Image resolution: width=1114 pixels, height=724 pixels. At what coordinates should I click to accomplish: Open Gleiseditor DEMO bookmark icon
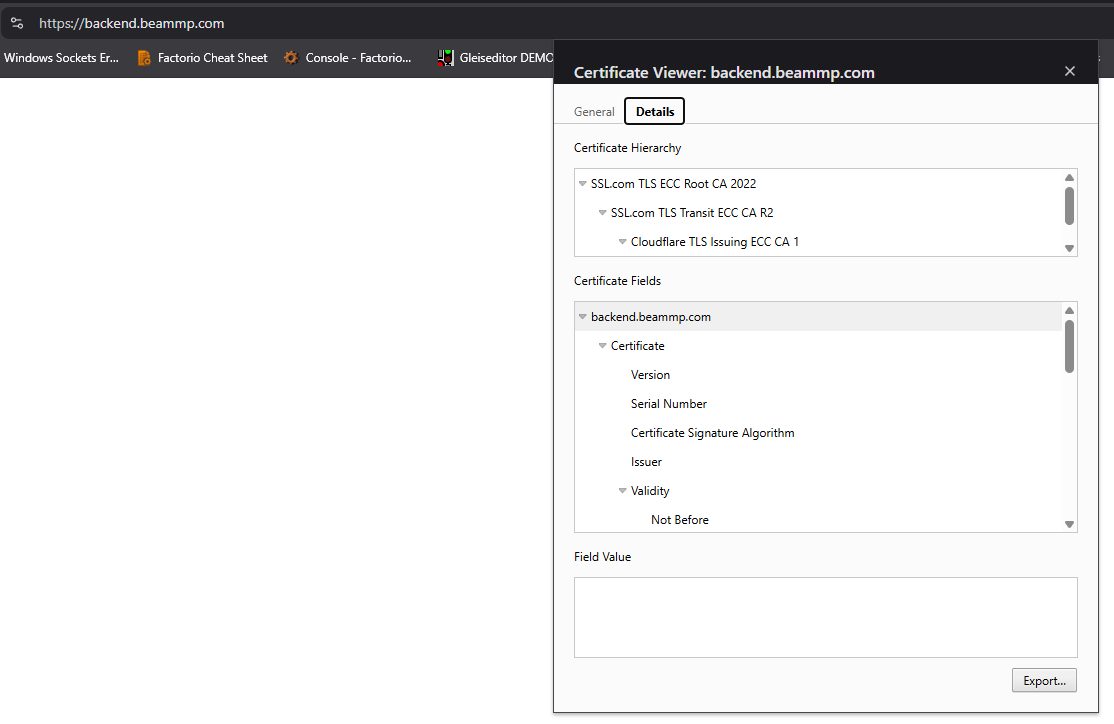click(445, 58)
